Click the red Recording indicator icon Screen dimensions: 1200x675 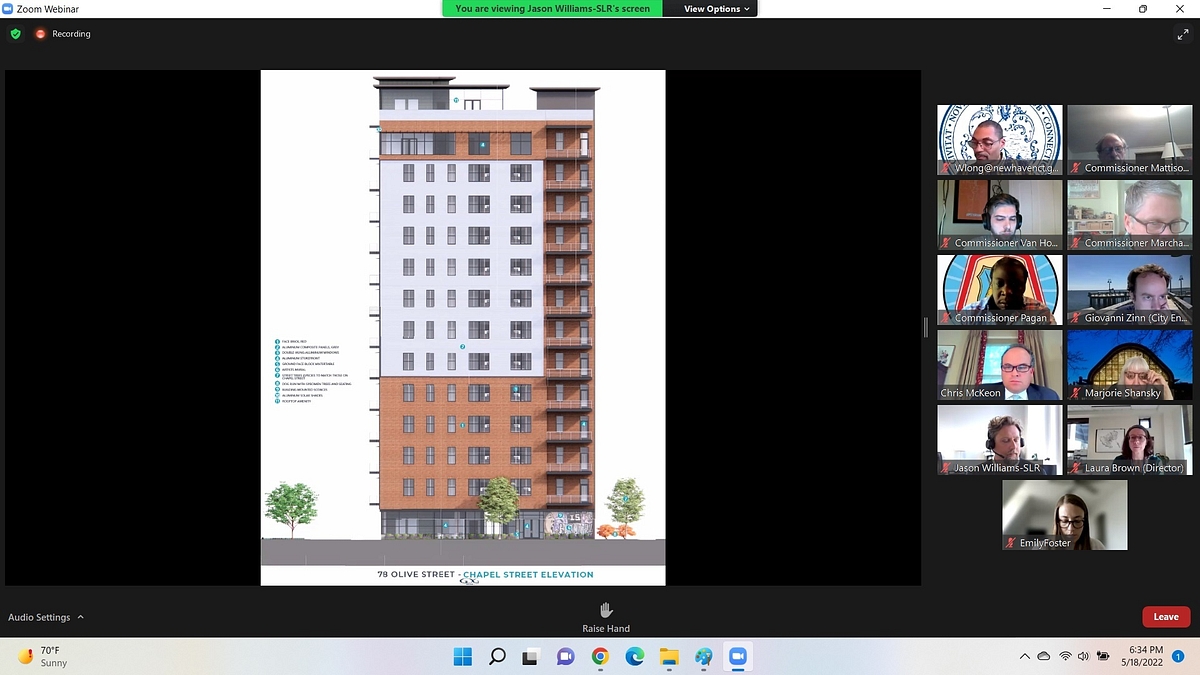click(x=41, y=34)
